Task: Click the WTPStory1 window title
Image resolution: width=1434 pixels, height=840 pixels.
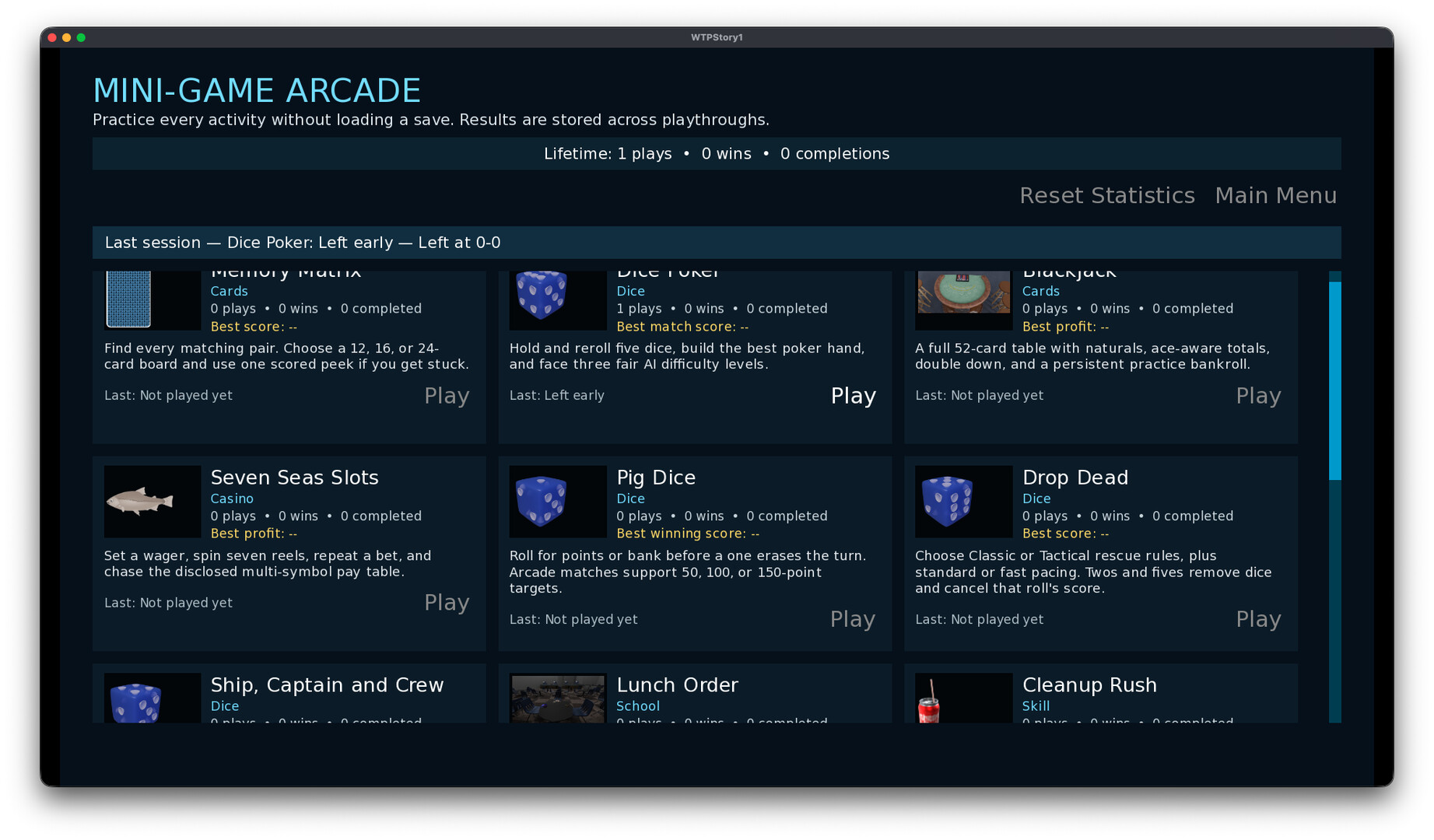Action: [717, 37]
